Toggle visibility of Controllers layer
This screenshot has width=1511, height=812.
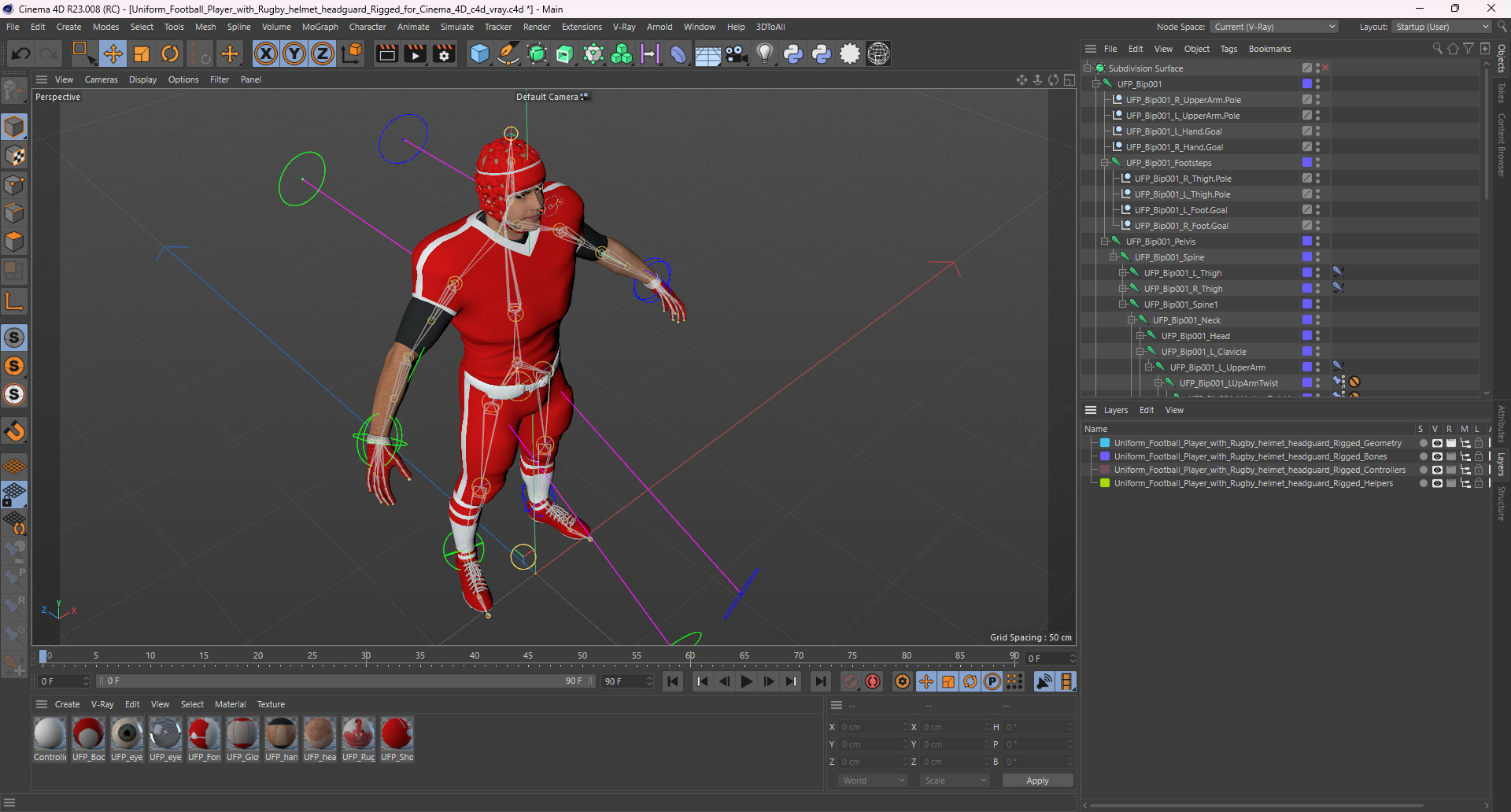[1437, 470]
